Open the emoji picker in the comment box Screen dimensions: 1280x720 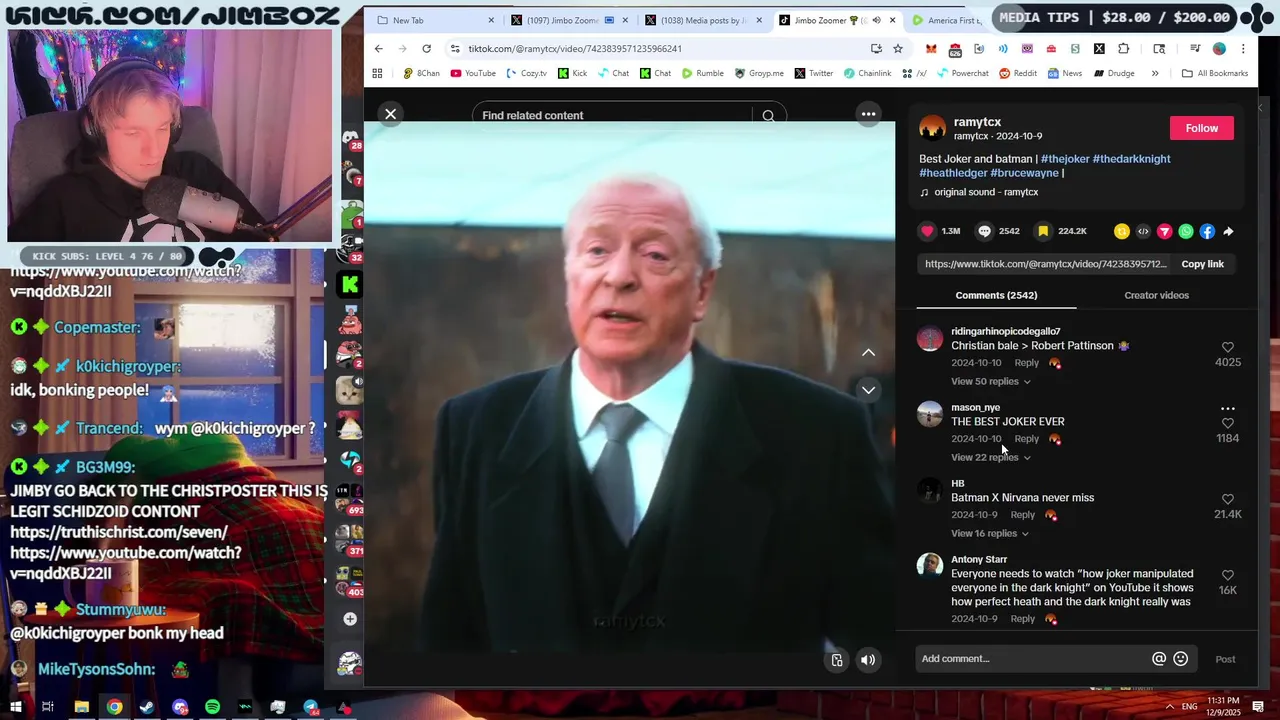[1180, 658]
